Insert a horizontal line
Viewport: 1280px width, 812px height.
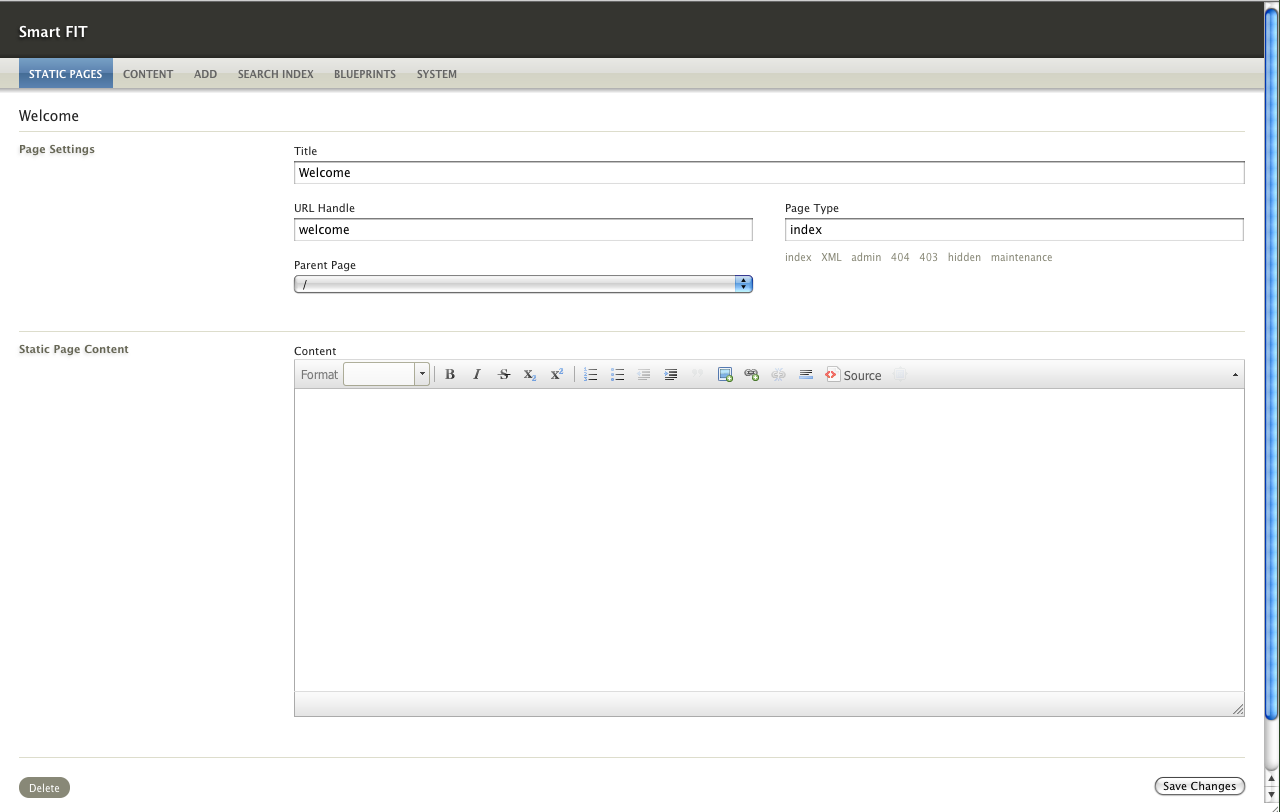[x=806, y=375]
